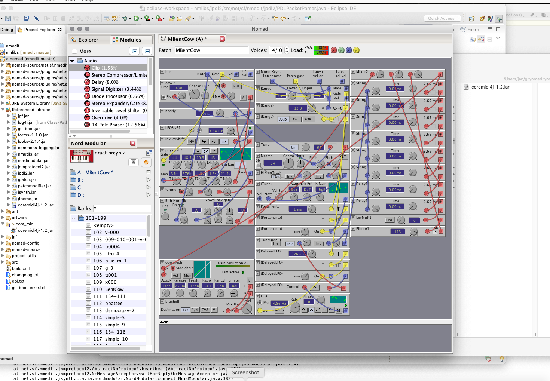Image resolution: width=550 pixels, height=381 pixels.
Task: Collapse the top folder in the modules tree
Action: pyautogui.click(x=72, y=61)
